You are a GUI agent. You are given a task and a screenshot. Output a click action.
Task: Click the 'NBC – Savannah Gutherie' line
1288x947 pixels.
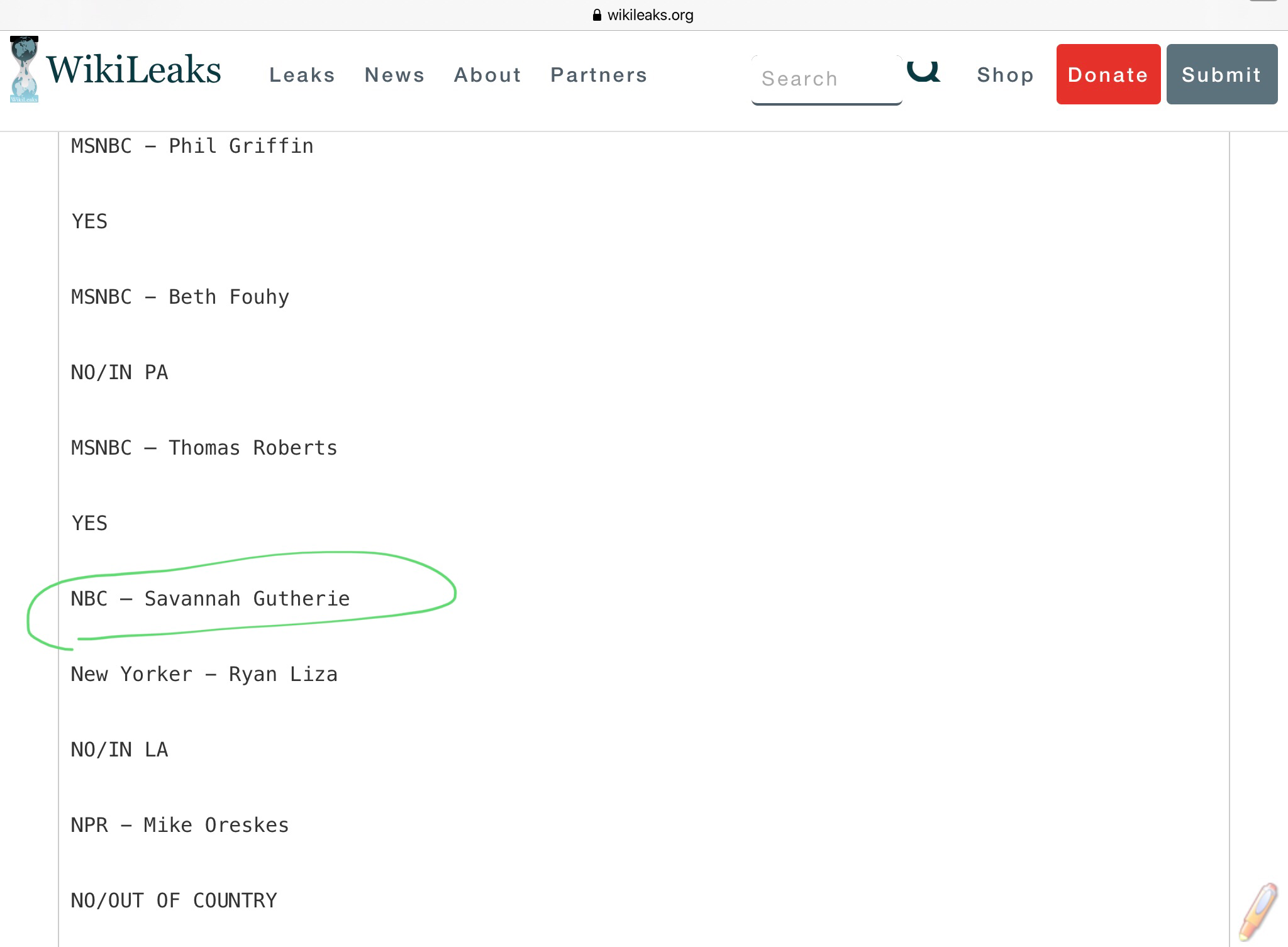coord(210,599)
